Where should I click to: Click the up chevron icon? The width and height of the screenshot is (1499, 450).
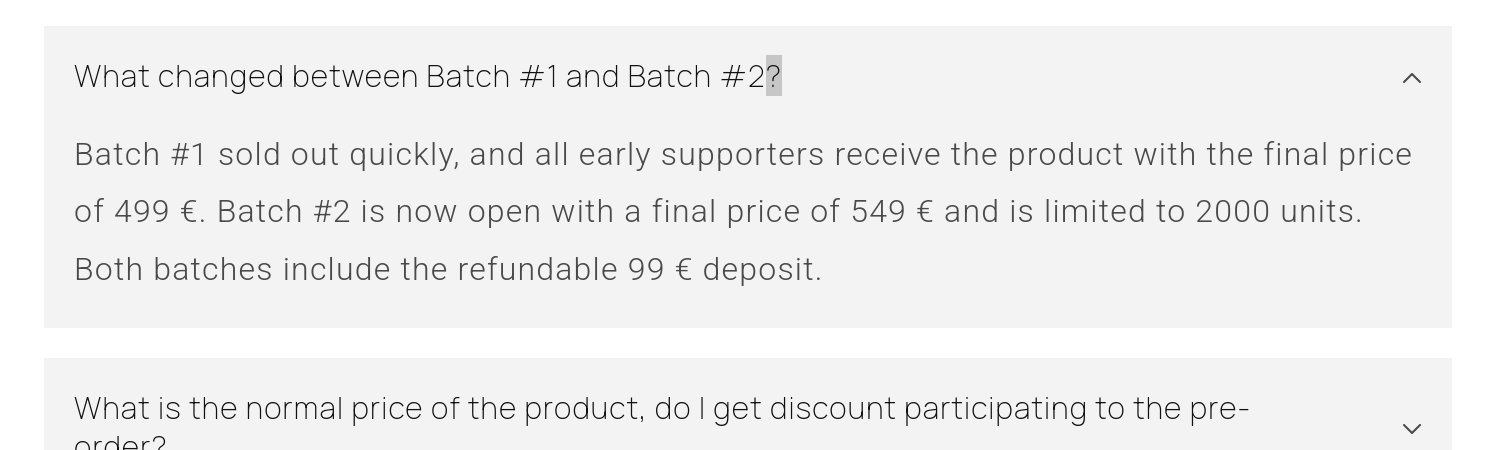pyautogui.click(x=1411, y=78)
